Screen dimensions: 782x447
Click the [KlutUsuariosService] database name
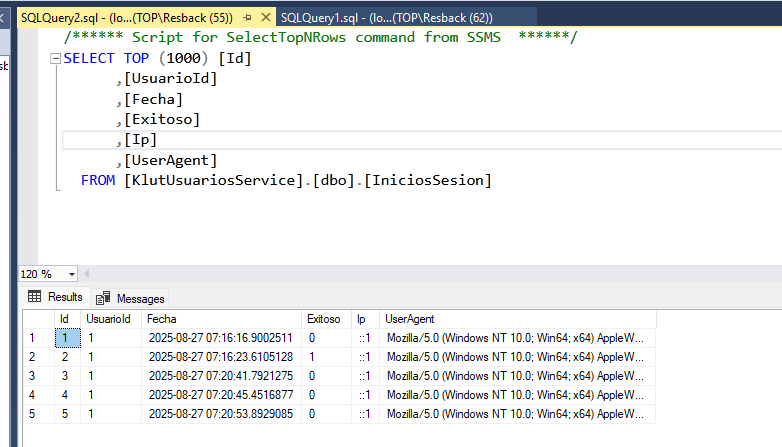click(213, 181)
